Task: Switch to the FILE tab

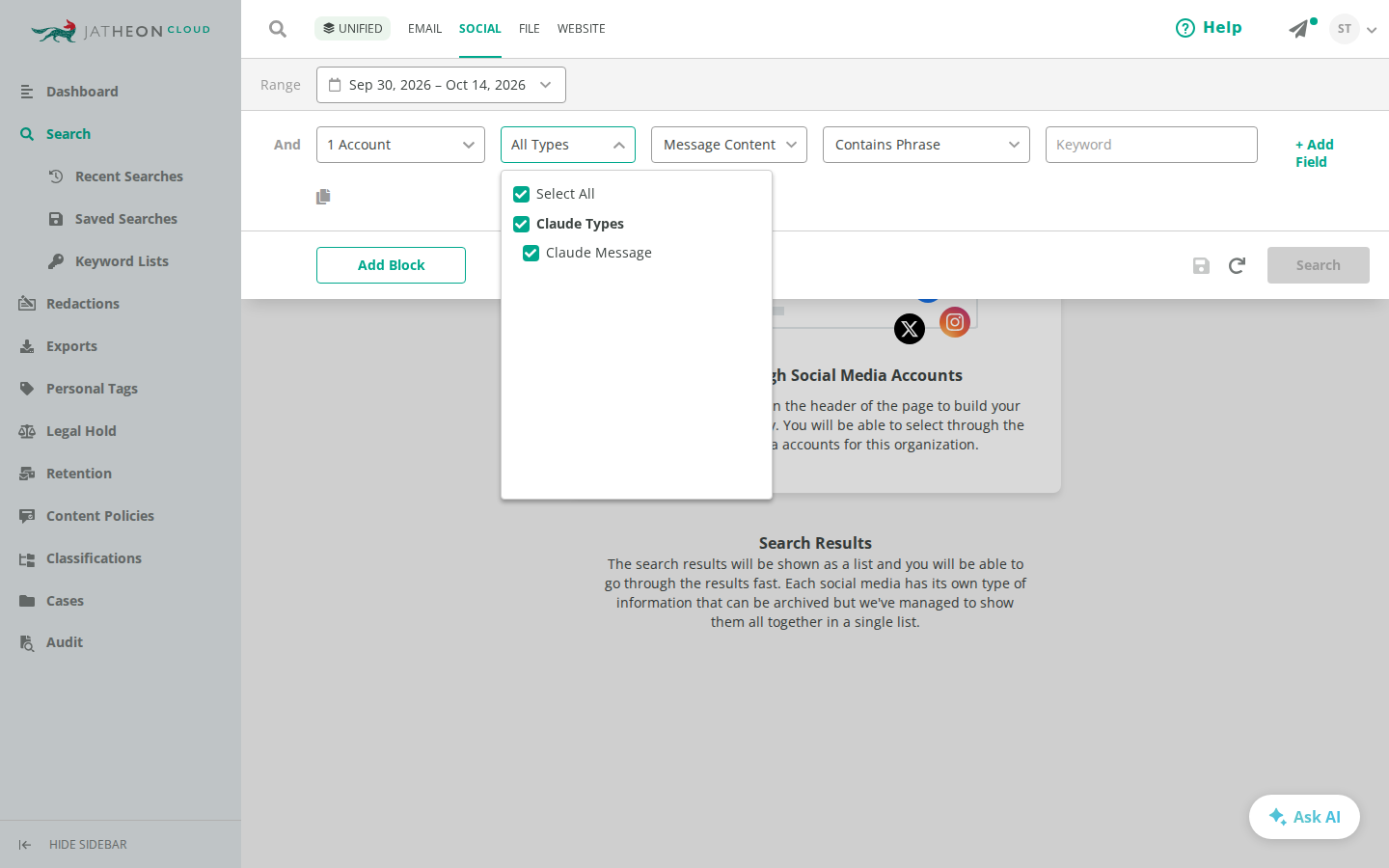Action: pyautogui.click(x=530, y=29)
